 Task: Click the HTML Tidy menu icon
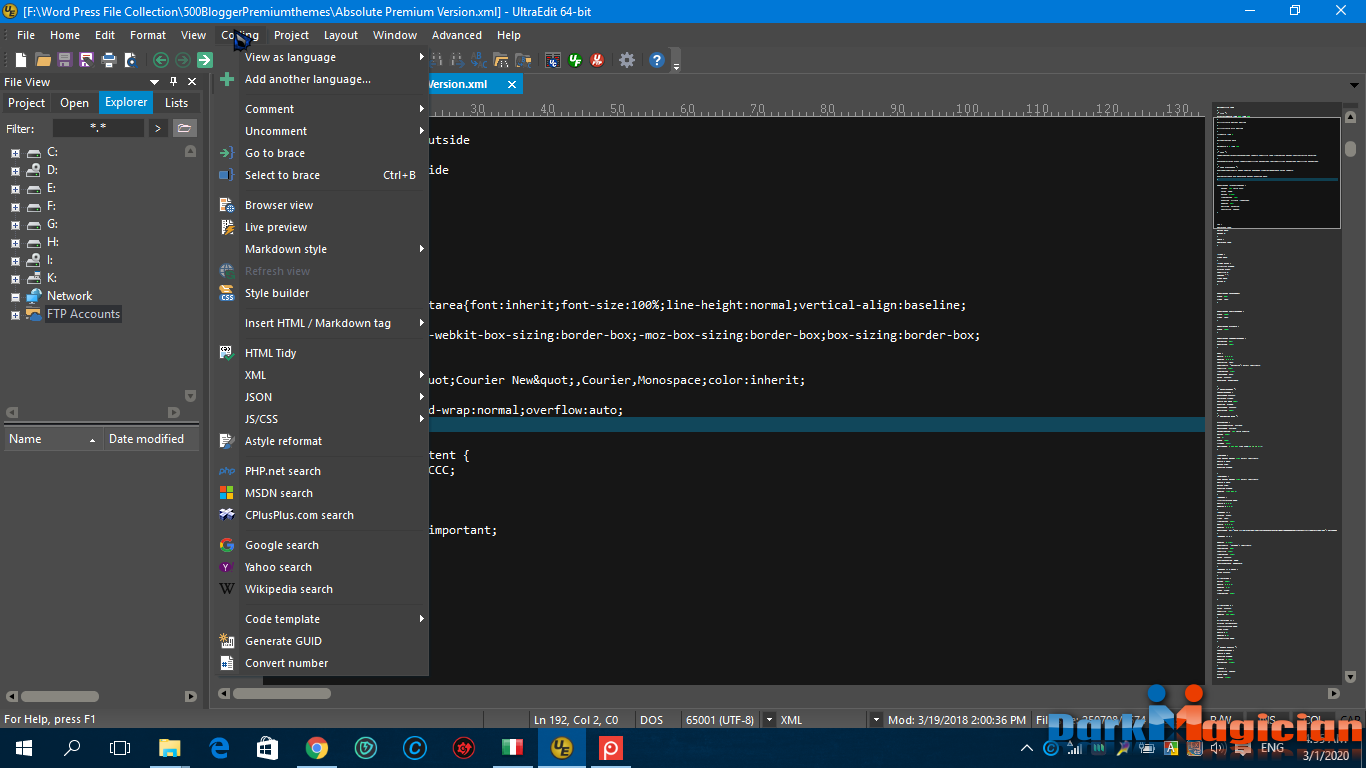tap(227, 353)
